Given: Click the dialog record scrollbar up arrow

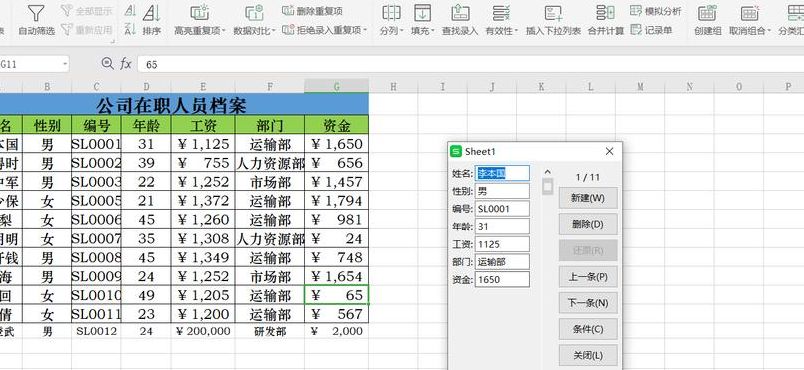Looking at the screenshot, I should 548,172.
